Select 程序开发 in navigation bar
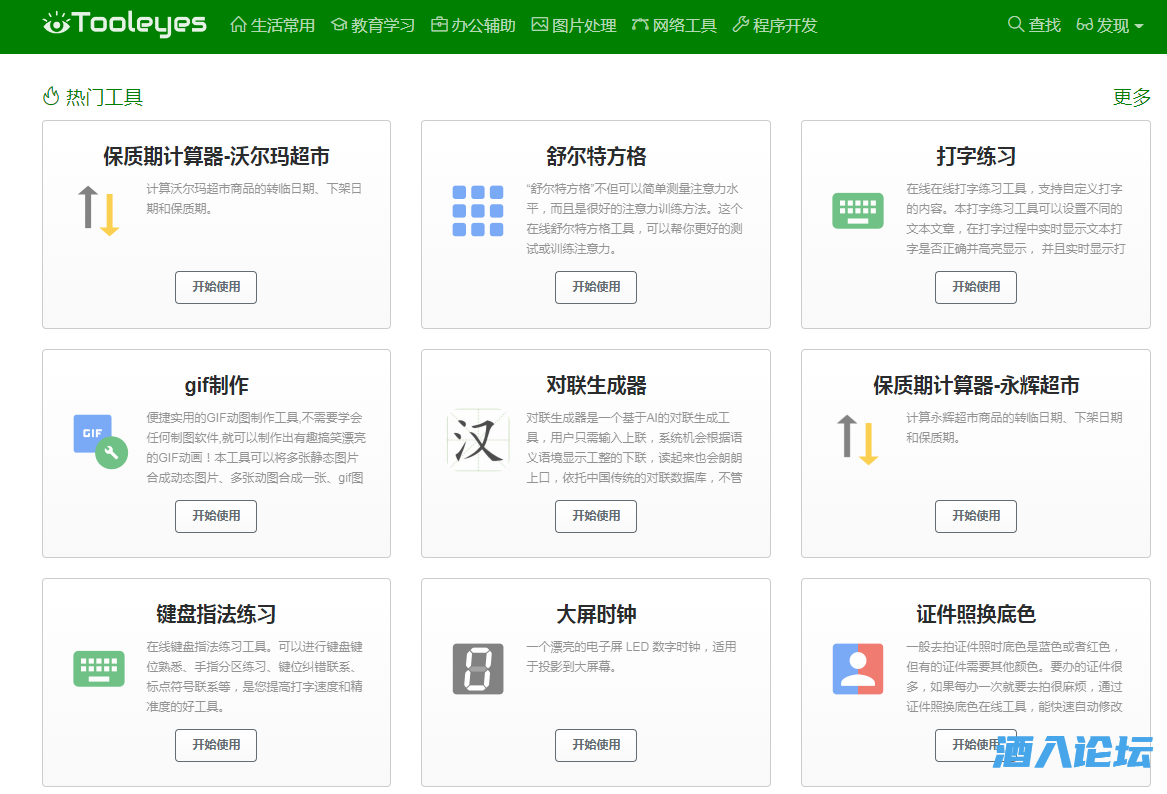This screenshot has width=1167, height=794. (775, 25)
